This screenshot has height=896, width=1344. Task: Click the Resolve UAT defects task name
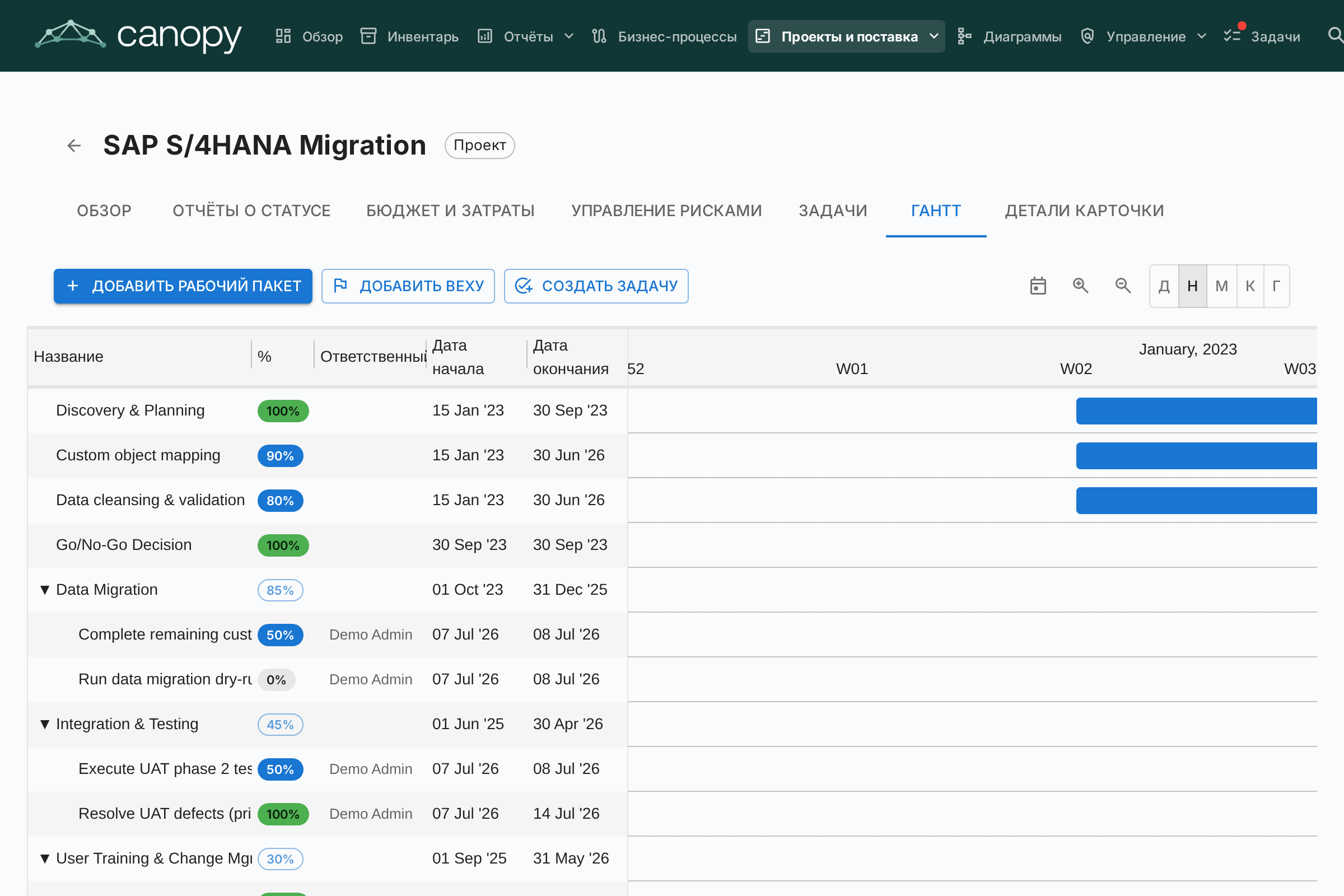[165, 813]
